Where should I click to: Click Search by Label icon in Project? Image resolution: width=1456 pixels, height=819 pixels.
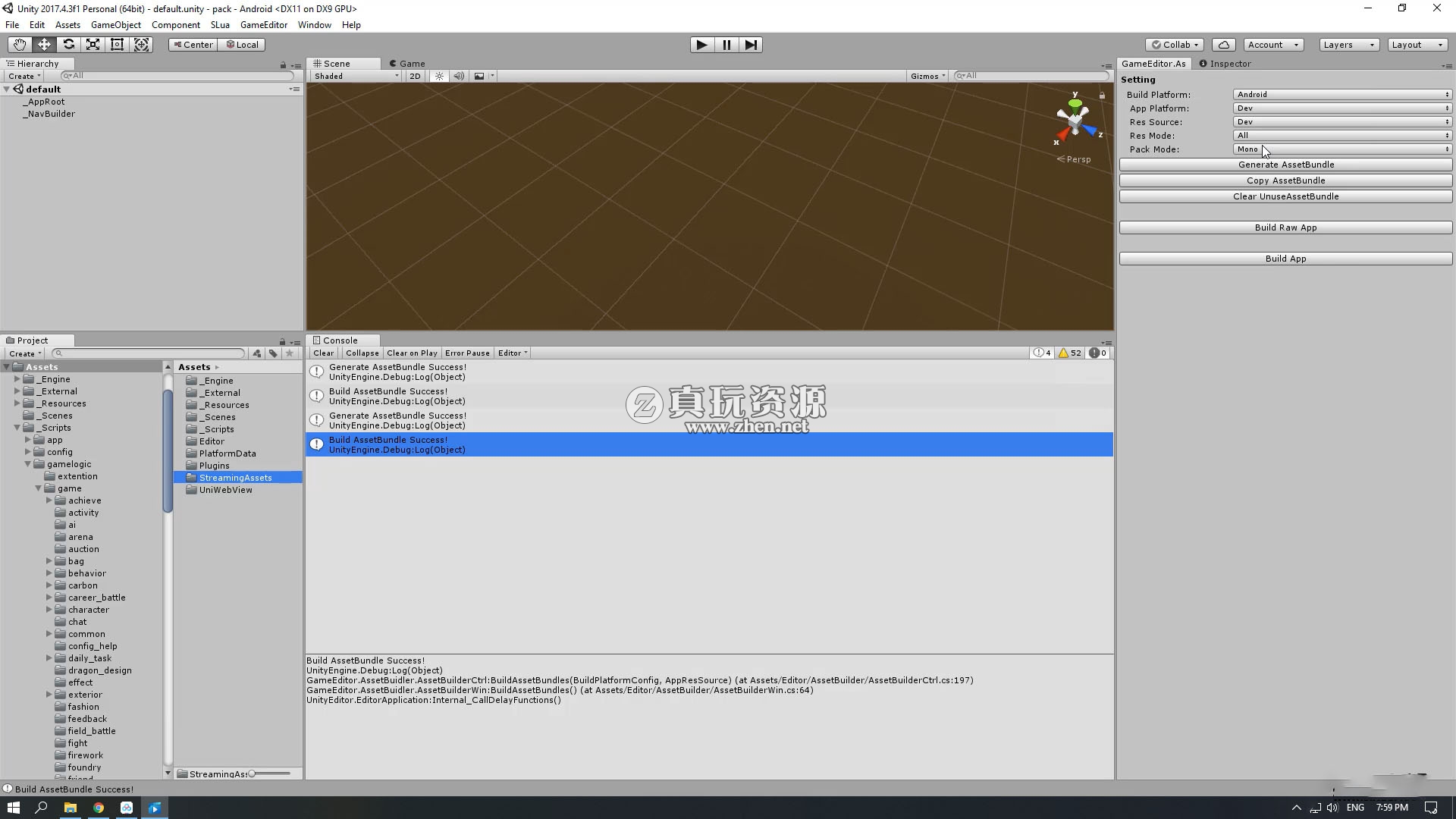(273, 353)
